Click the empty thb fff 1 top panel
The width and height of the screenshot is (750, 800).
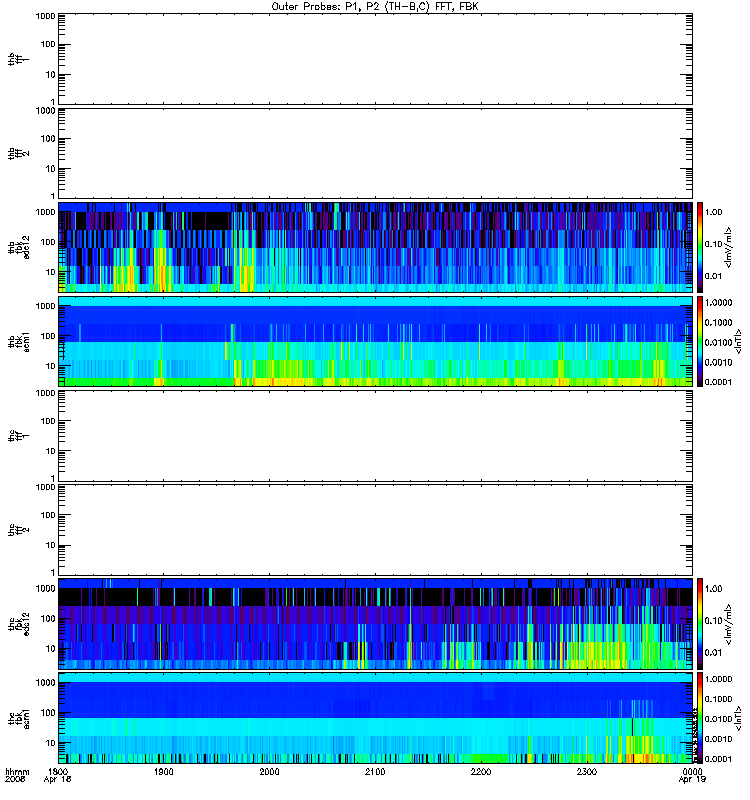point(376,59)
